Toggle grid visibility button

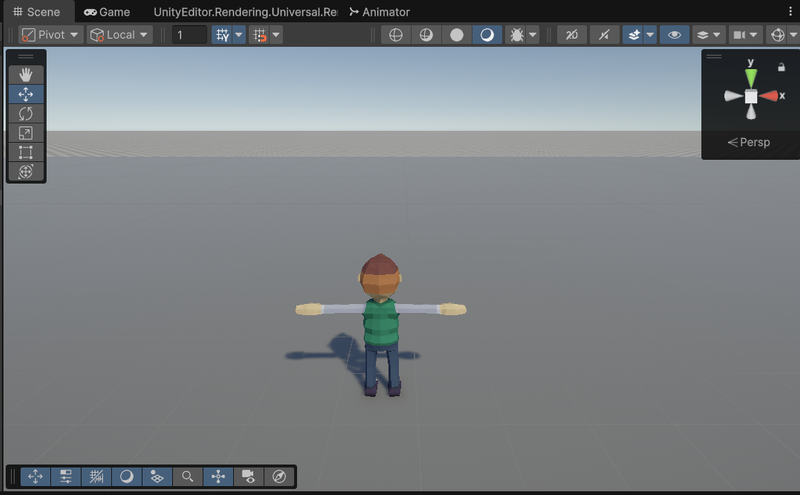[x=222, y=35]
